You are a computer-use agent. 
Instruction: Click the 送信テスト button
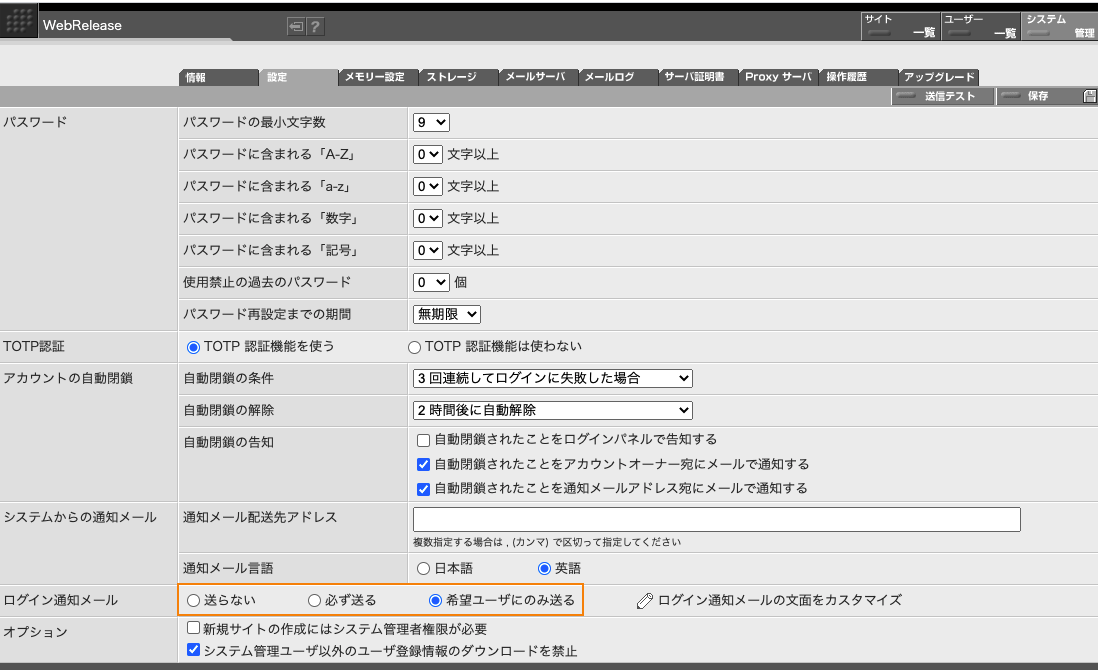tap(942, 96)
